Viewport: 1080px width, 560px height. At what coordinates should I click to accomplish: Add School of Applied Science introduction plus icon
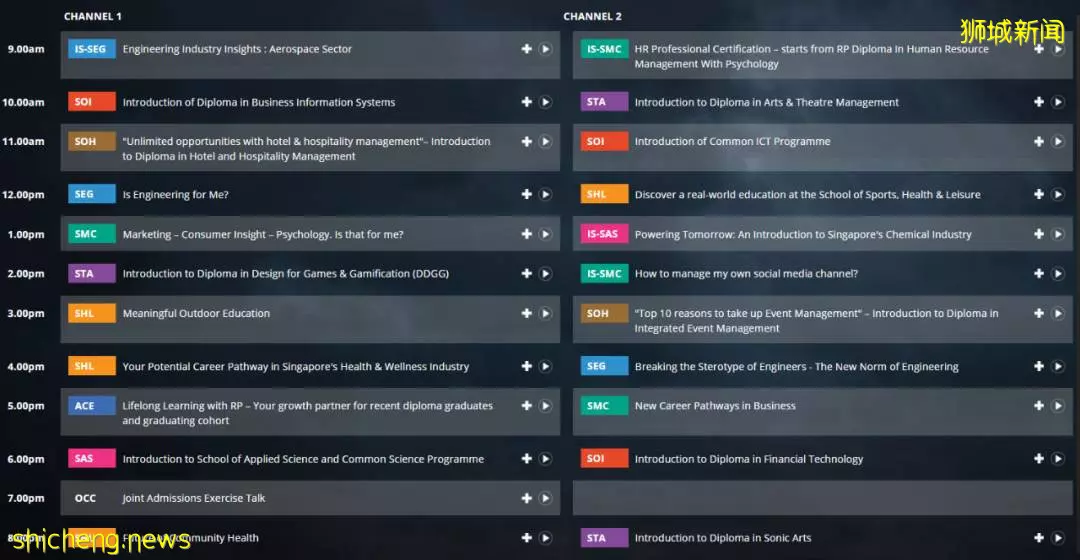(526, 459)
